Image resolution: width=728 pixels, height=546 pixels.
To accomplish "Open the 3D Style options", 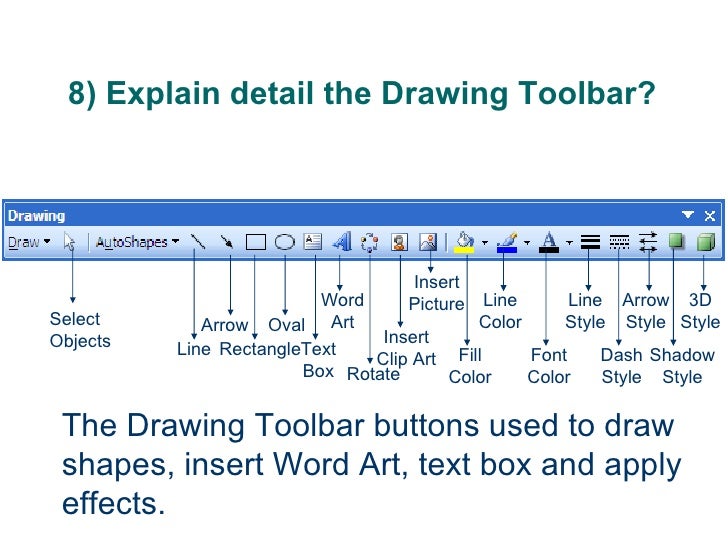I will [x=706, y=242].
